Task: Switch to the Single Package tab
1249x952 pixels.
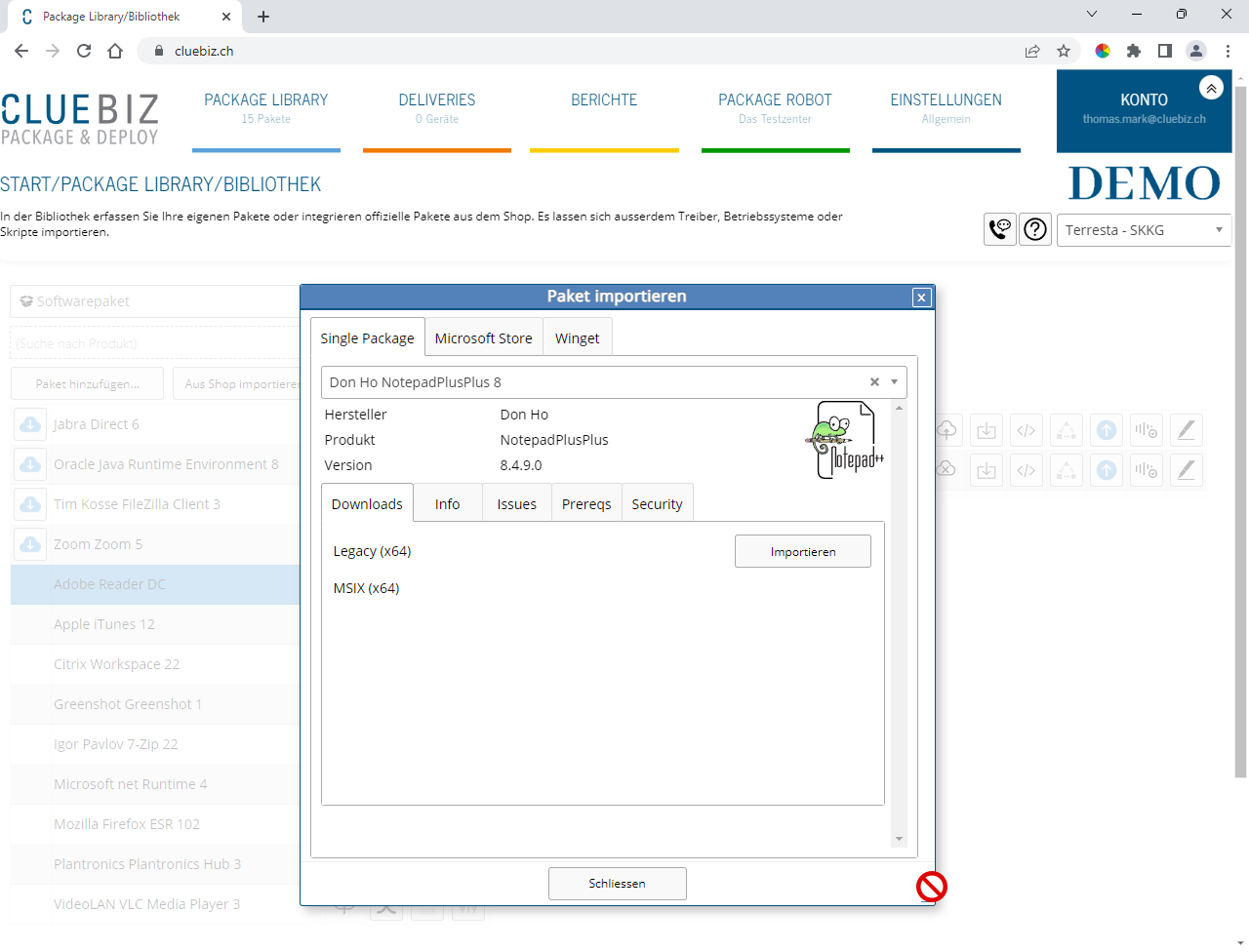Action: tap(367, 337)
